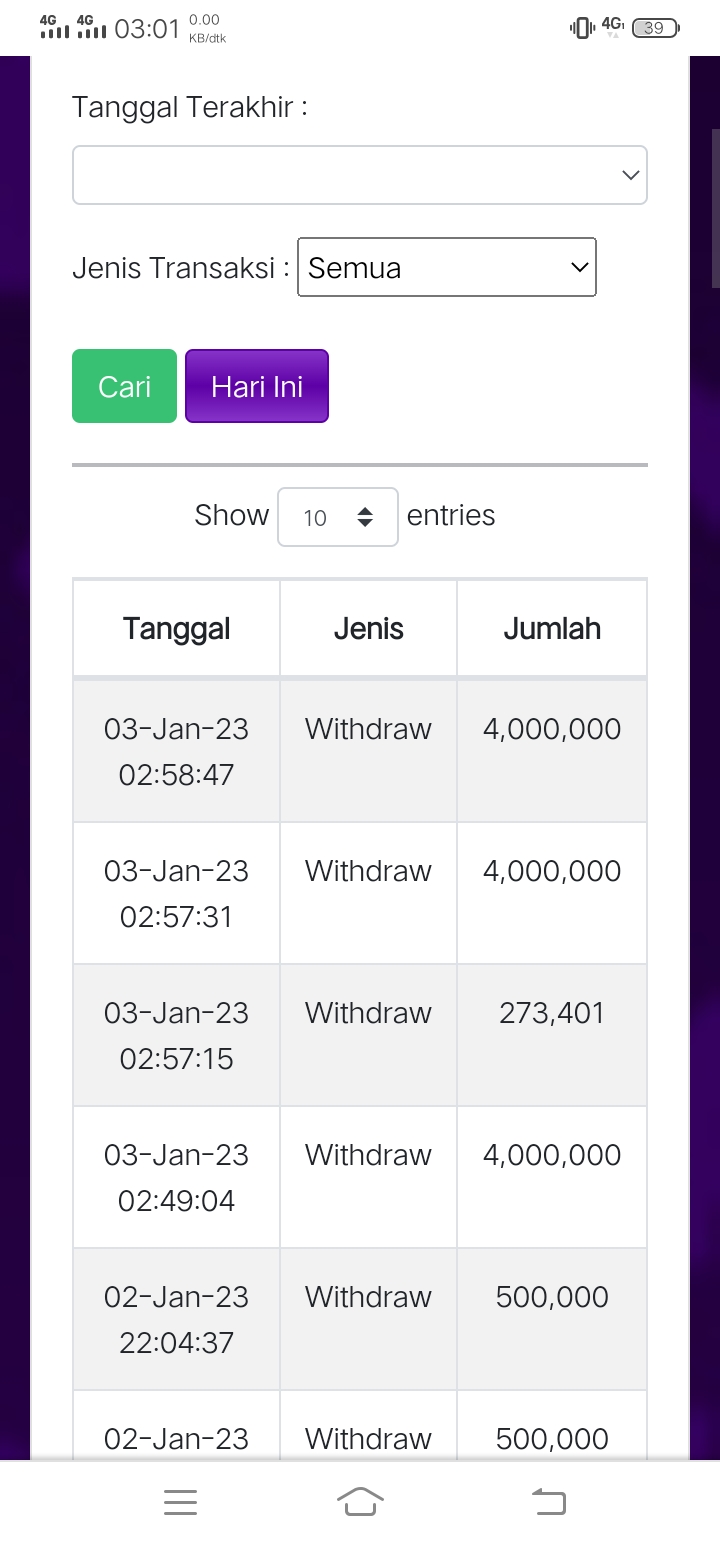The height and width of the screenshot is (1544, 720).
Task: Sort table by Tanggal column header
Action: (x=176, y=629)
